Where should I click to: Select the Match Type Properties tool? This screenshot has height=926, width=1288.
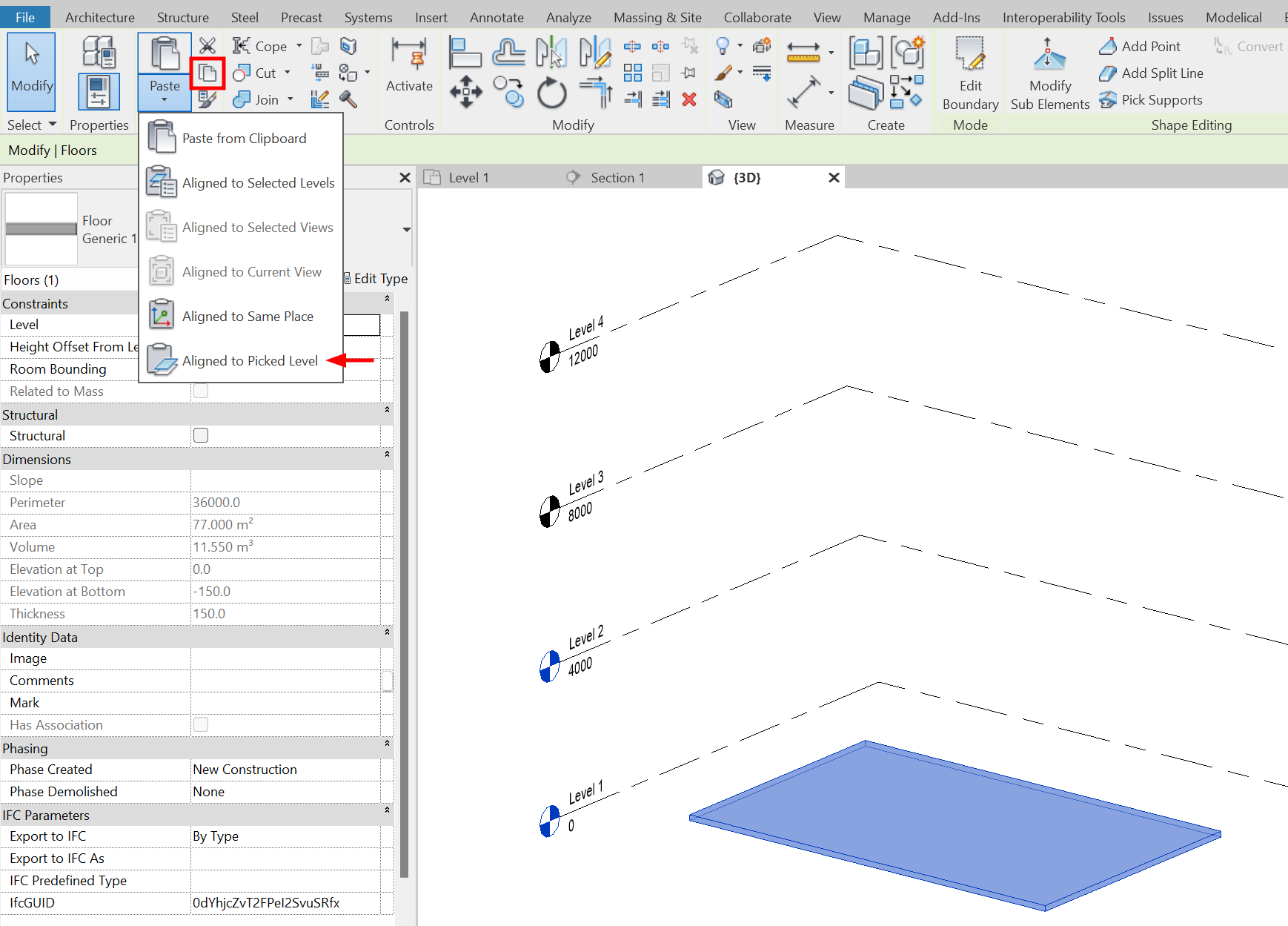[x=208, y=99]
